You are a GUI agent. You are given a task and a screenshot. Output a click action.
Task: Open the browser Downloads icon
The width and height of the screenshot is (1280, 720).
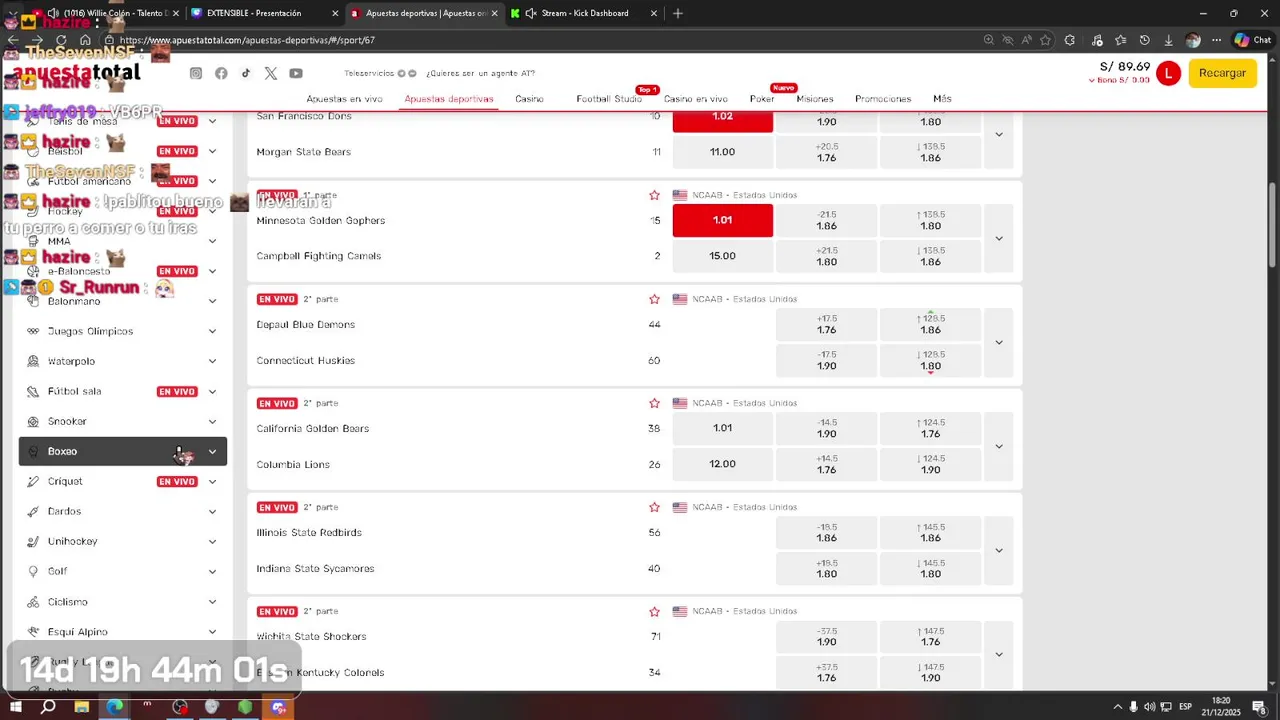tap(1168, 40)
